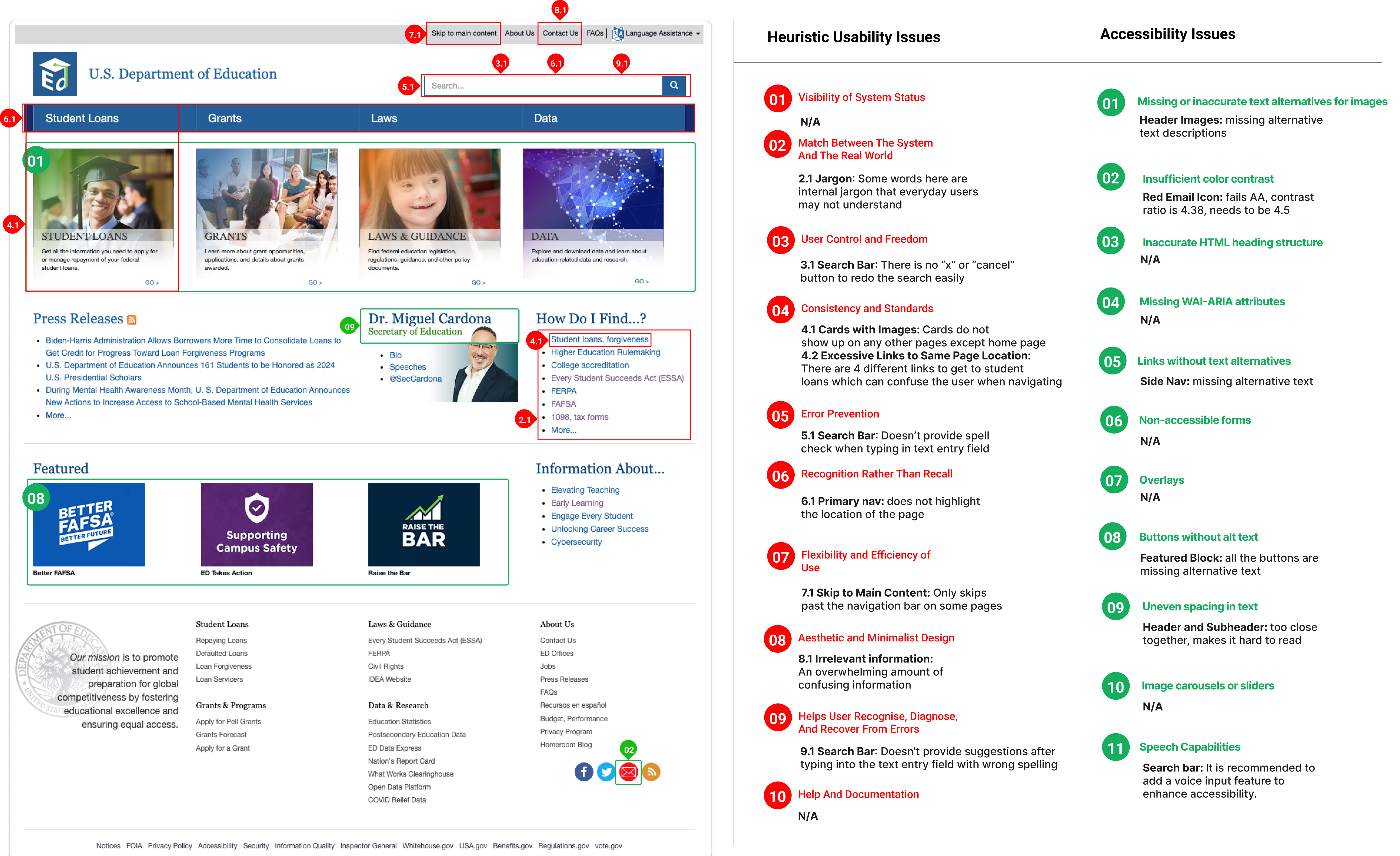Click Student loans, forgiveness link
The image size is (1400, 856).
(x=599, y=339)
